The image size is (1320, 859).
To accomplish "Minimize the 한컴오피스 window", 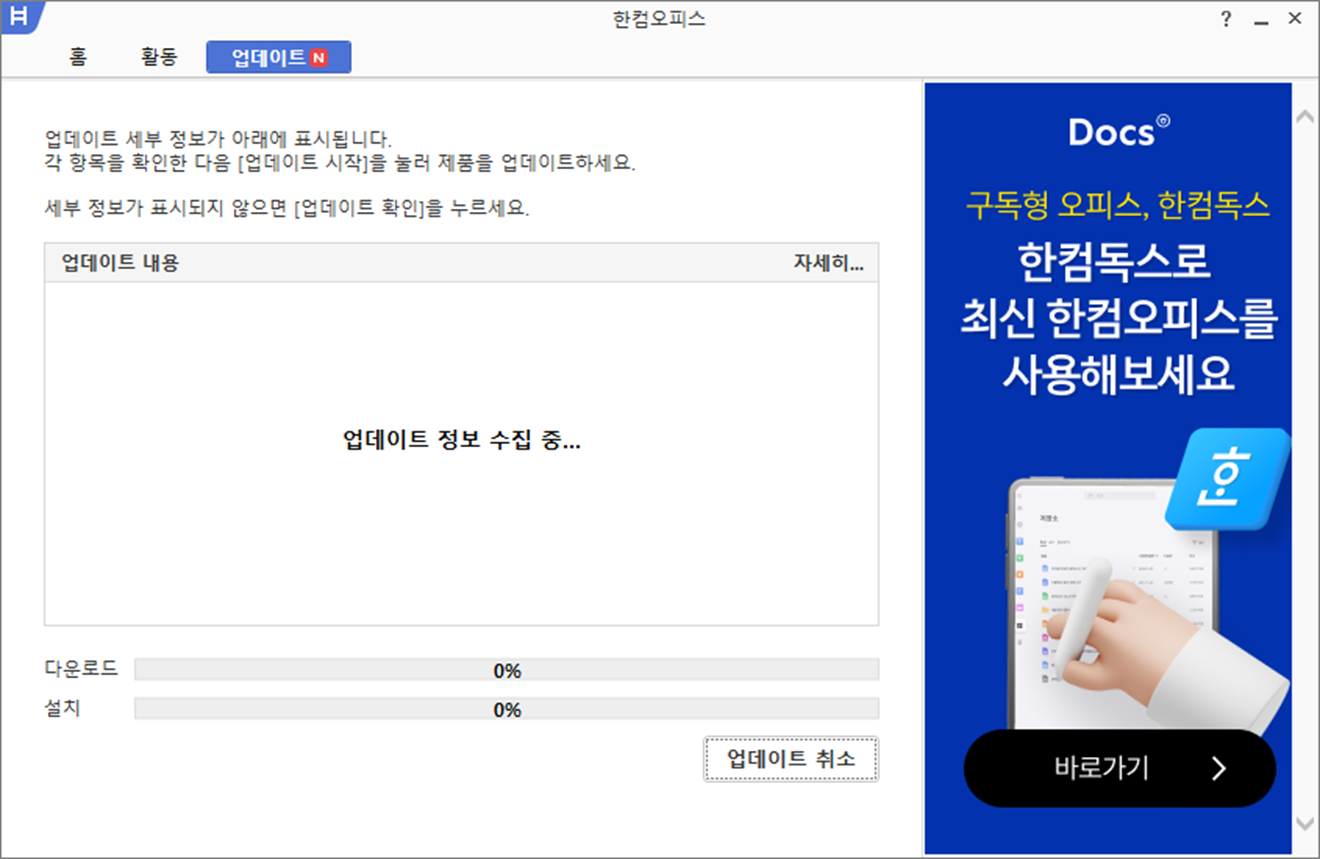I will pos(1261,21).
